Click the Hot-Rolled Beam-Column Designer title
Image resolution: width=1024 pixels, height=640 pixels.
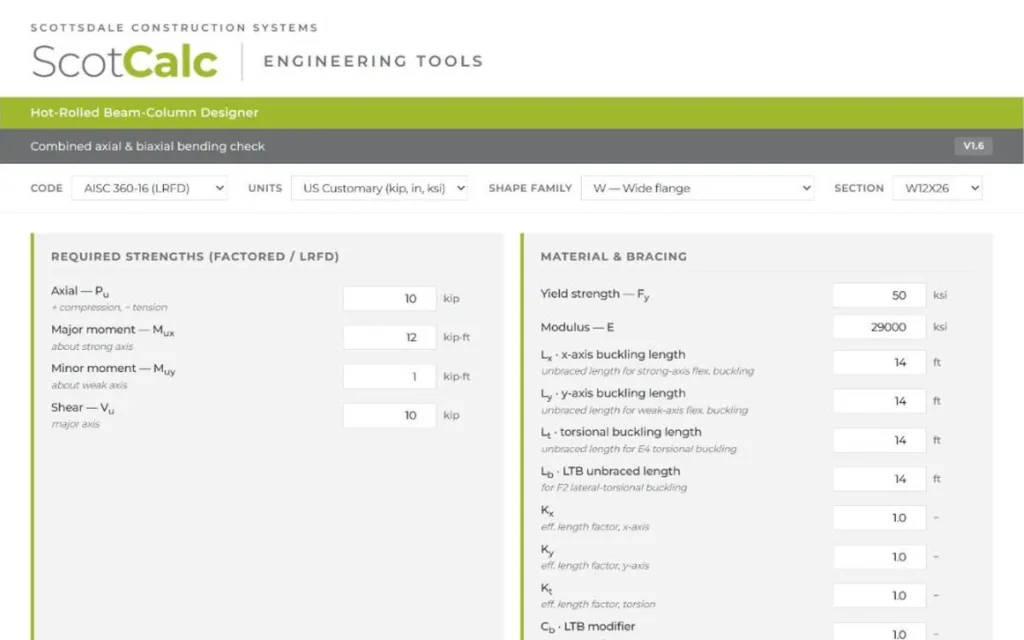(144, 112)
